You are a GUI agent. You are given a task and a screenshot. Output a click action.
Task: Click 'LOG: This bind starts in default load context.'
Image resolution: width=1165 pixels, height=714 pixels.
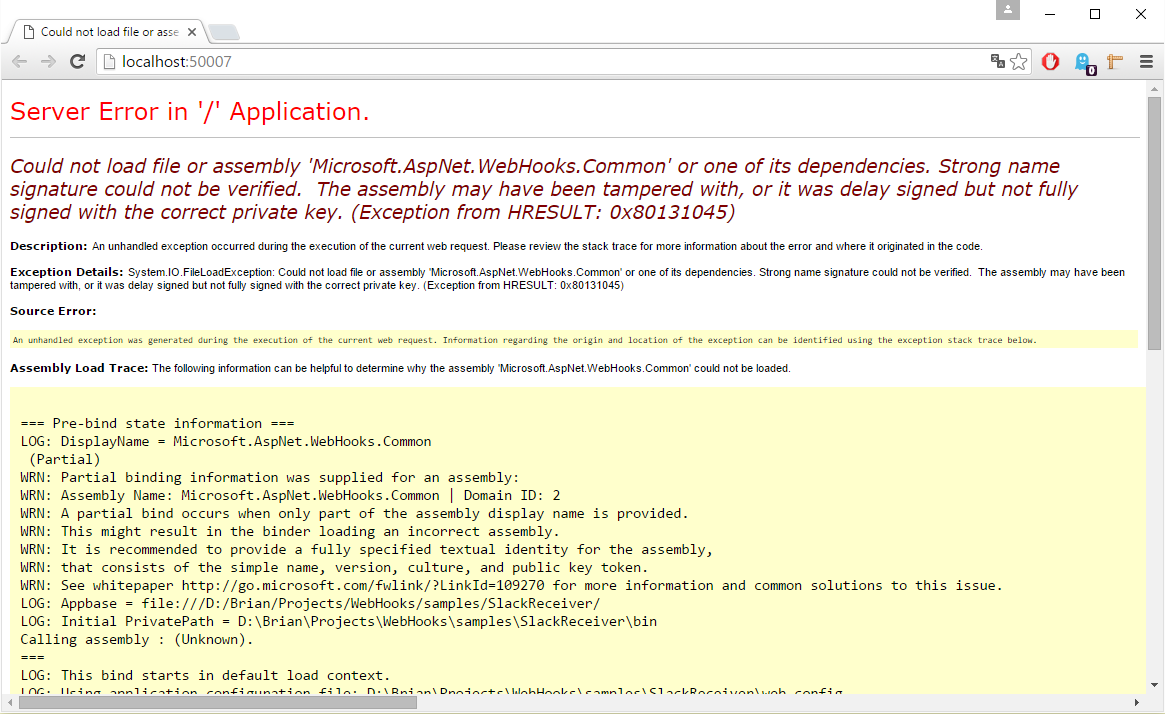(205, 675)
